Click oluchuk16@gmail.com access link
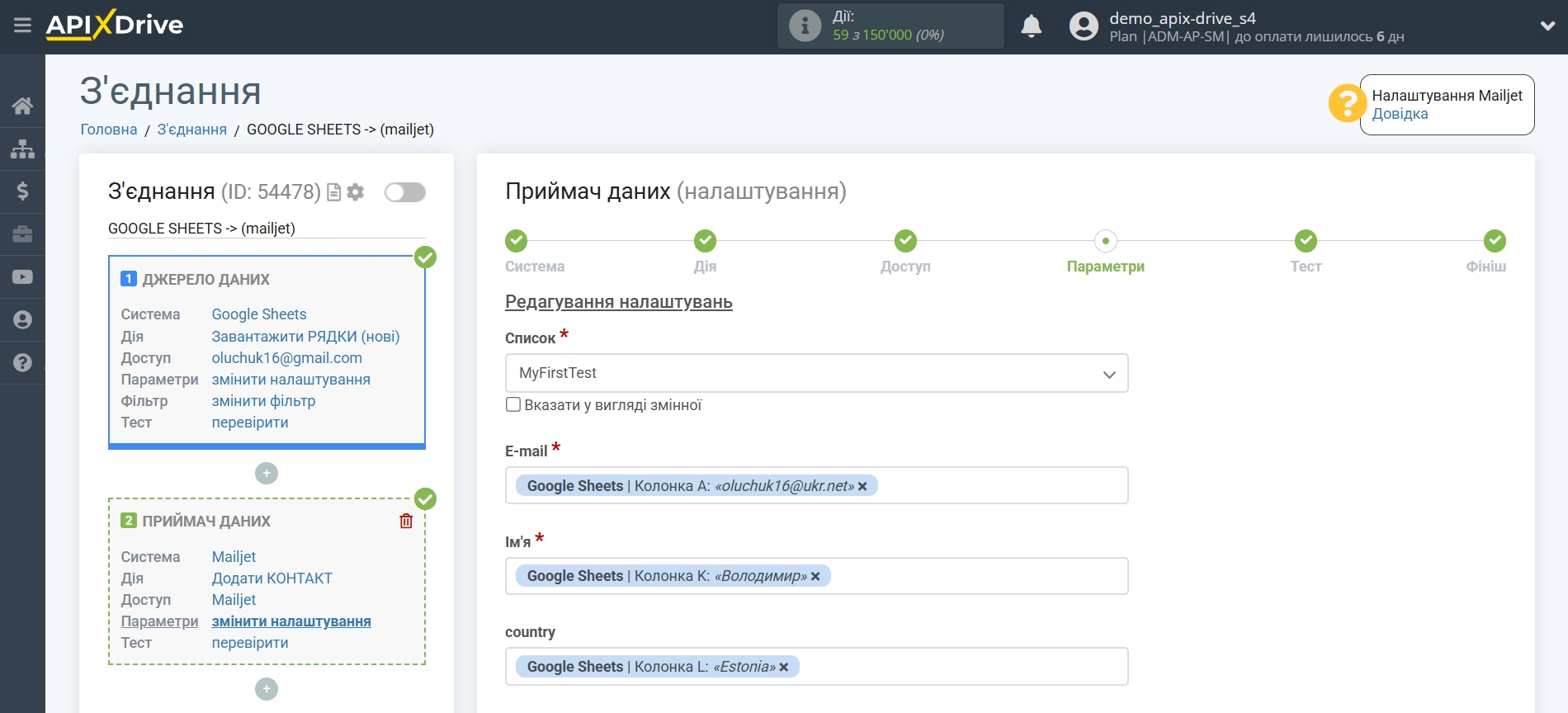 287,358
